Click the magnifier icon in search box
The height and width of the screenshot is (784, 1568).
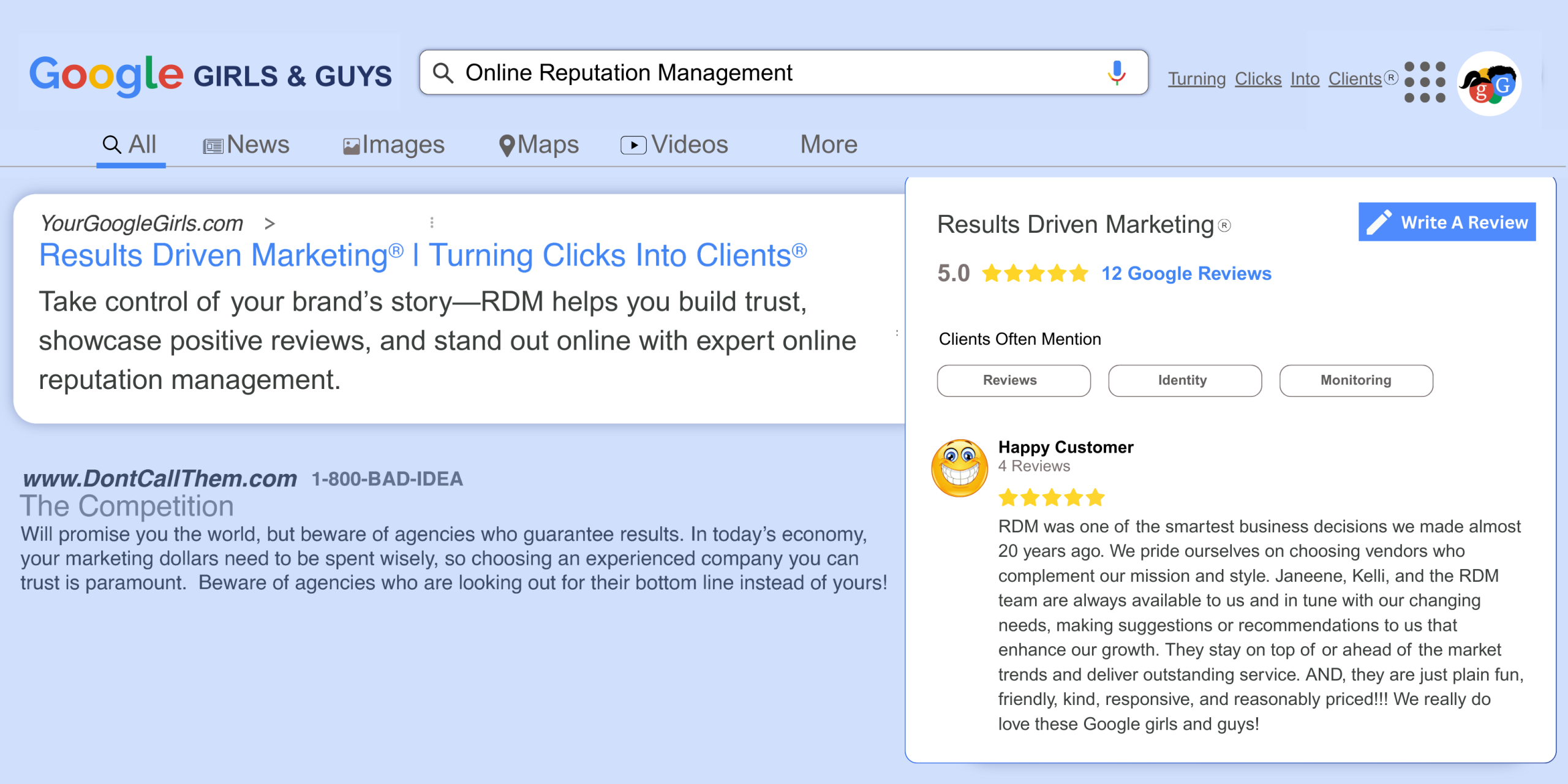tap(443, 73)
